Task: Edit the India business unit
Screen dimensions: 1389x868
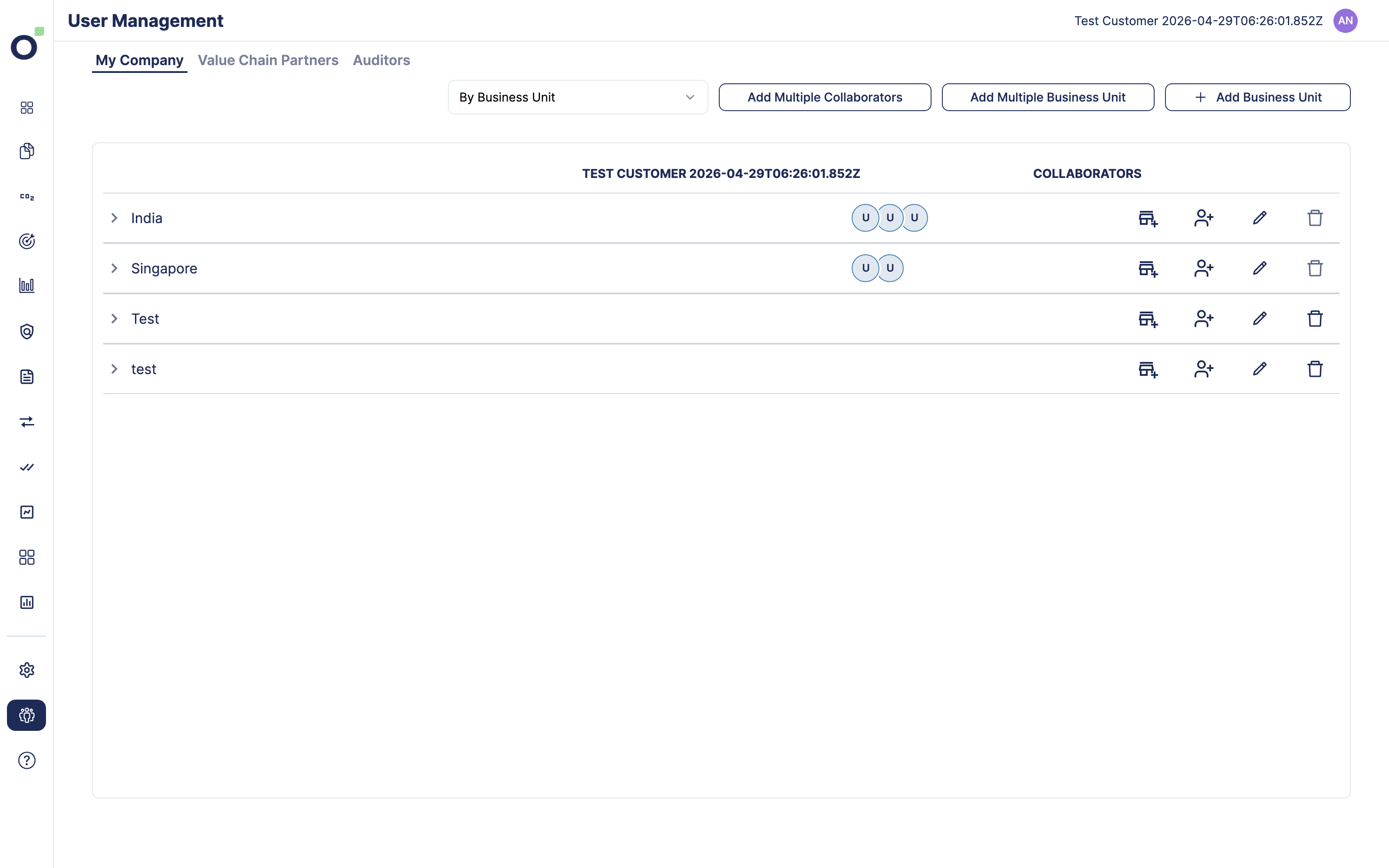Action: (1259, 218)
